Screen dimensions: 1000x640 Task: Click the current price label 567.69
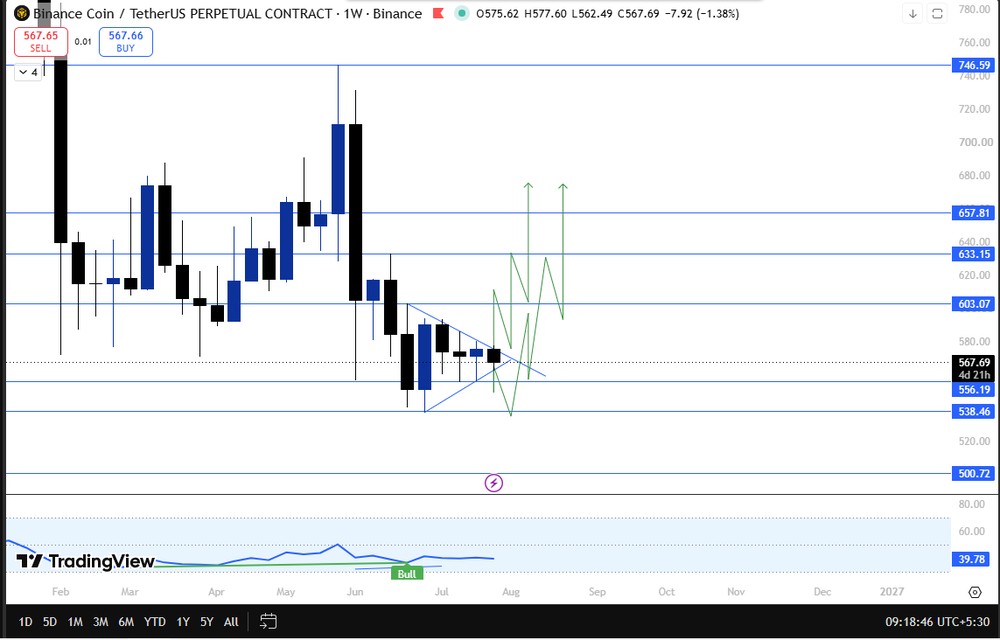[974, 363]
